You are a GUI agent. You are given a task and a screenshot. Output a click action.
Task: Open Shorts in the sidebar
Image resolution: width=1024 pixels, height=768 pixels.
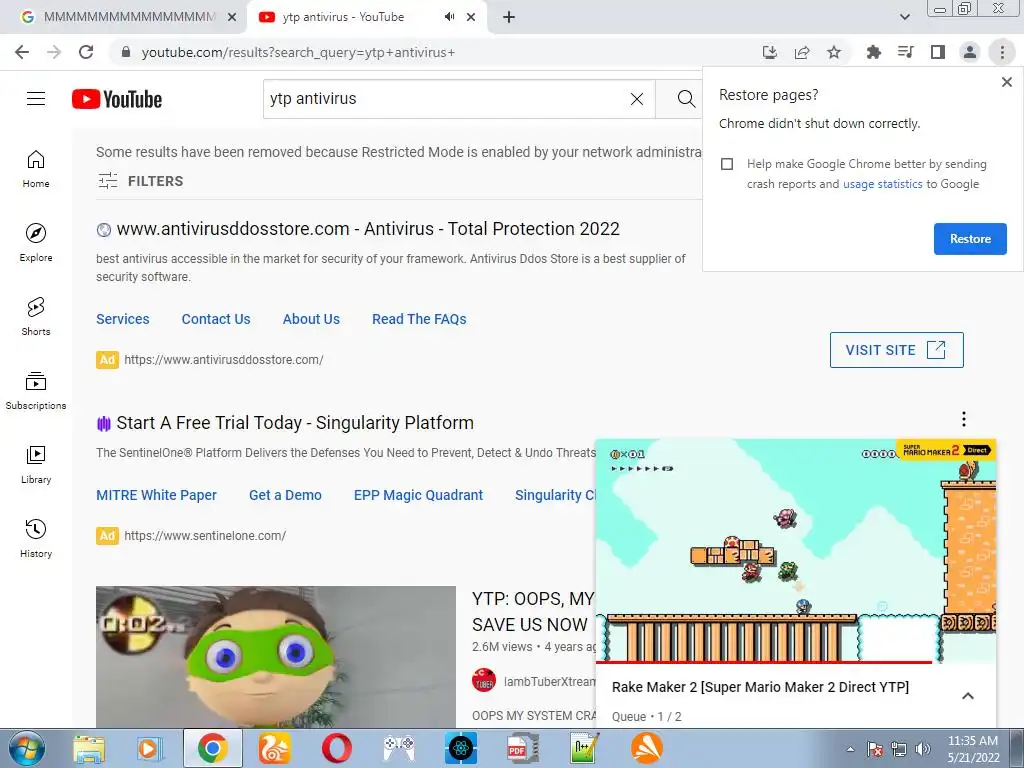coord(36,316)
